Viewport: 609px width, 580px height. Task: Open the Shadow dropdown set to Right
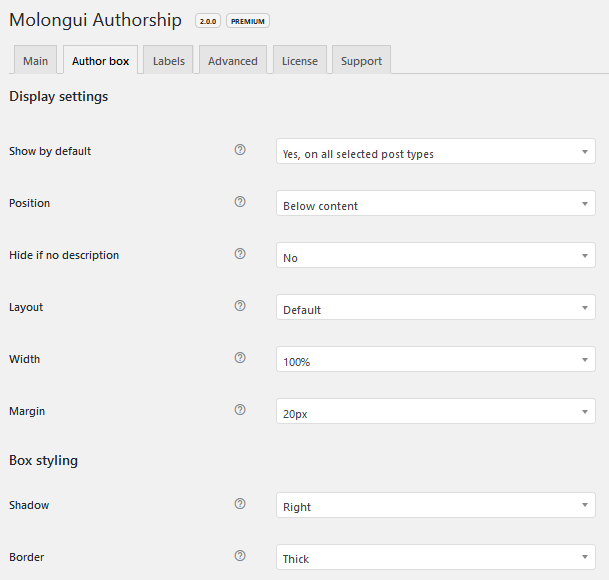(435, 506)
